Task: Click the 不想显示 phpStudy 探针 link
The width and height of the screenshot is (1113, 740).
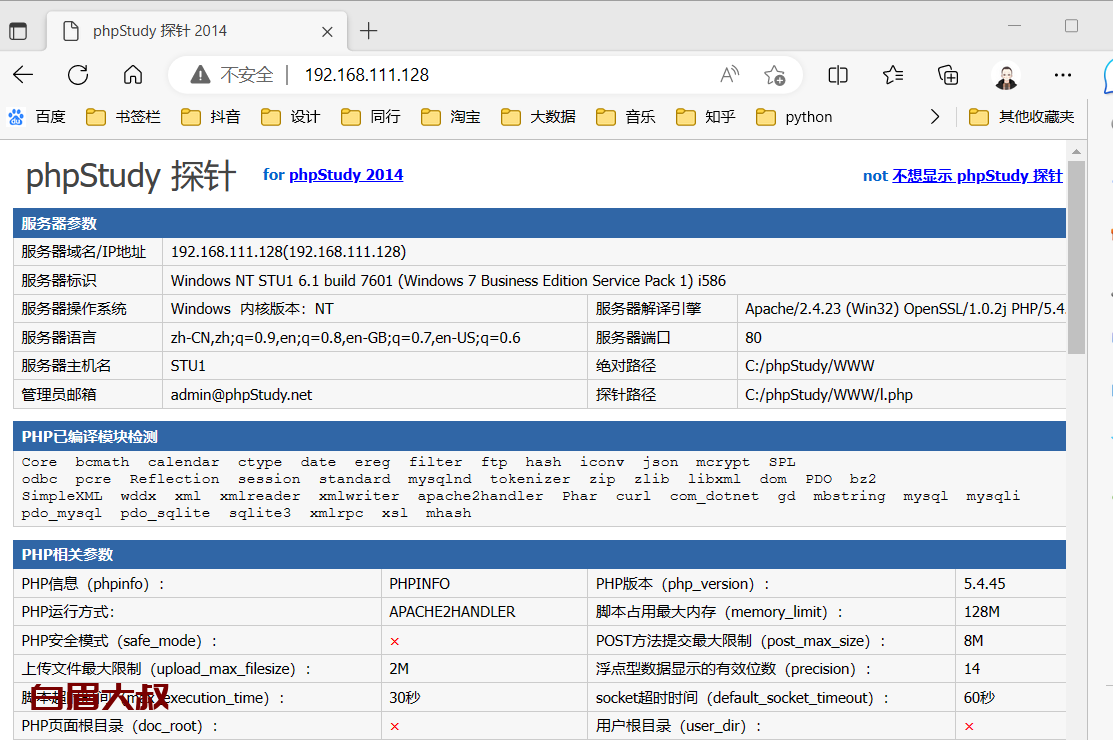Action: 977,176
